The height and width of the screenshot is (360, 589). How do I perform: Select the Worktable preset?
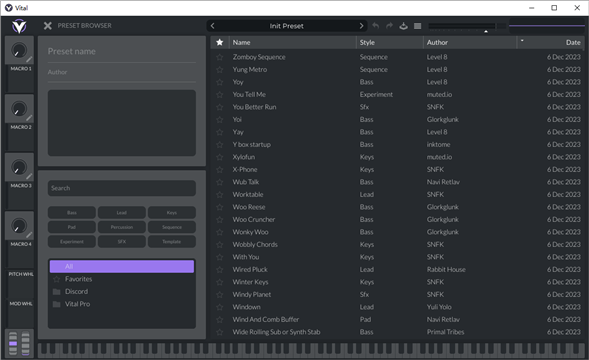pos(397,195)
